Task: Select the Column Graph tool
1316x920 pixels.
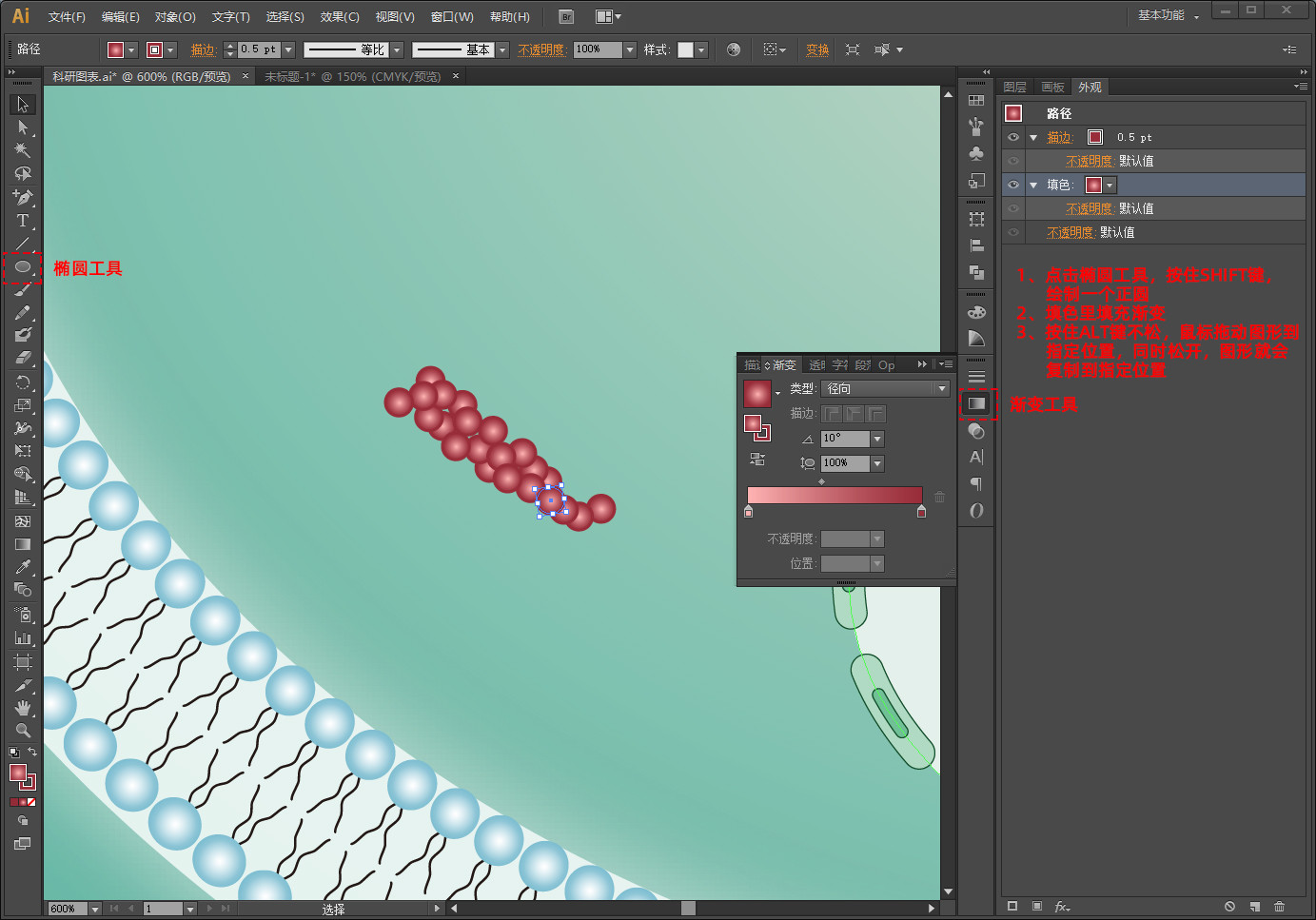Action: pyautogui.click(x=23, y=637)
